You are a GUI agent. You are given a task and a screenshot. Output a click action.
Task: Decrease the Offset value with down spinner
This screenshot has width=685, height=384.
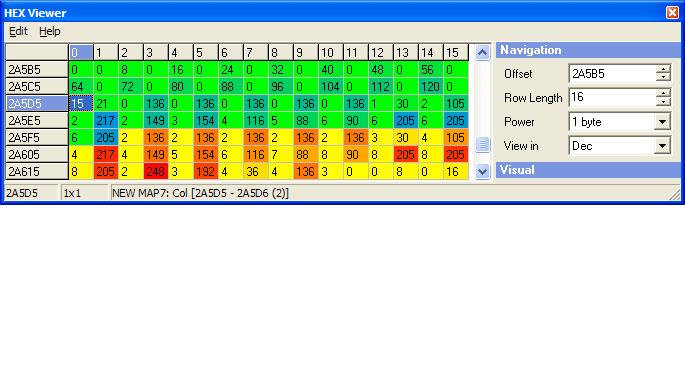663,78
